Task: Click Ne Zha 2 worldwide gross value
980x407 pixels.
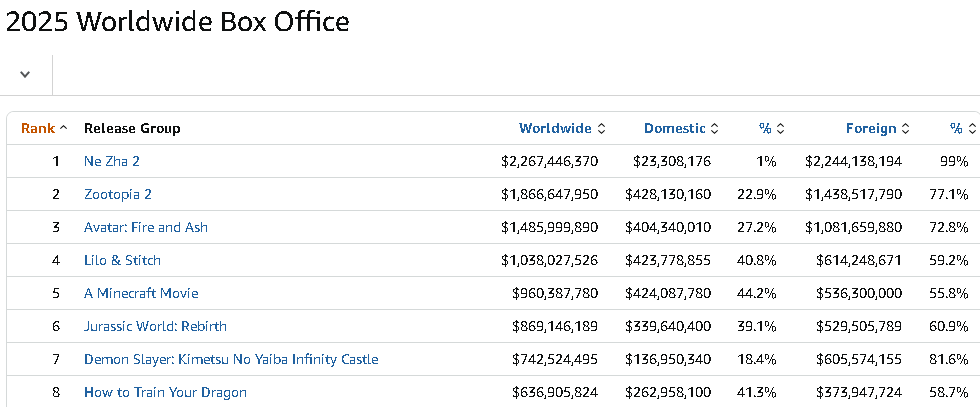Action: 549,161
